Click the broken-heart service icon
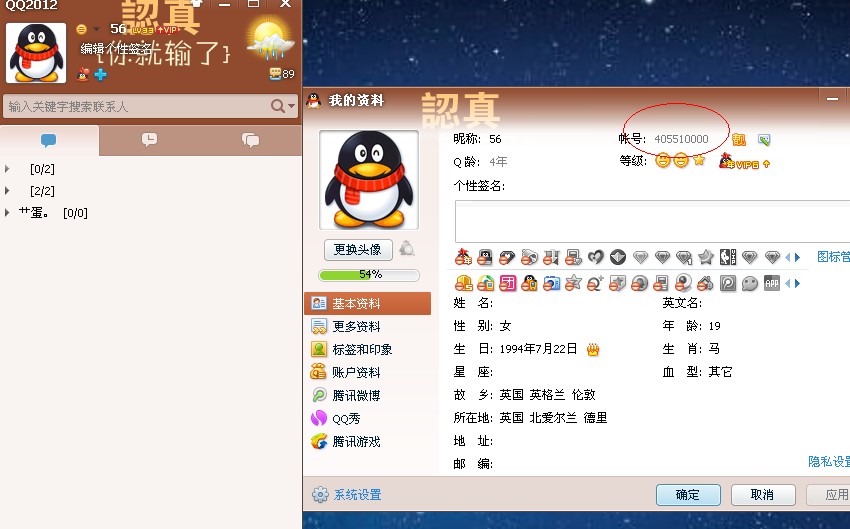Image resolution: width=850 pixels, height=529 pixels. [596, 256]
